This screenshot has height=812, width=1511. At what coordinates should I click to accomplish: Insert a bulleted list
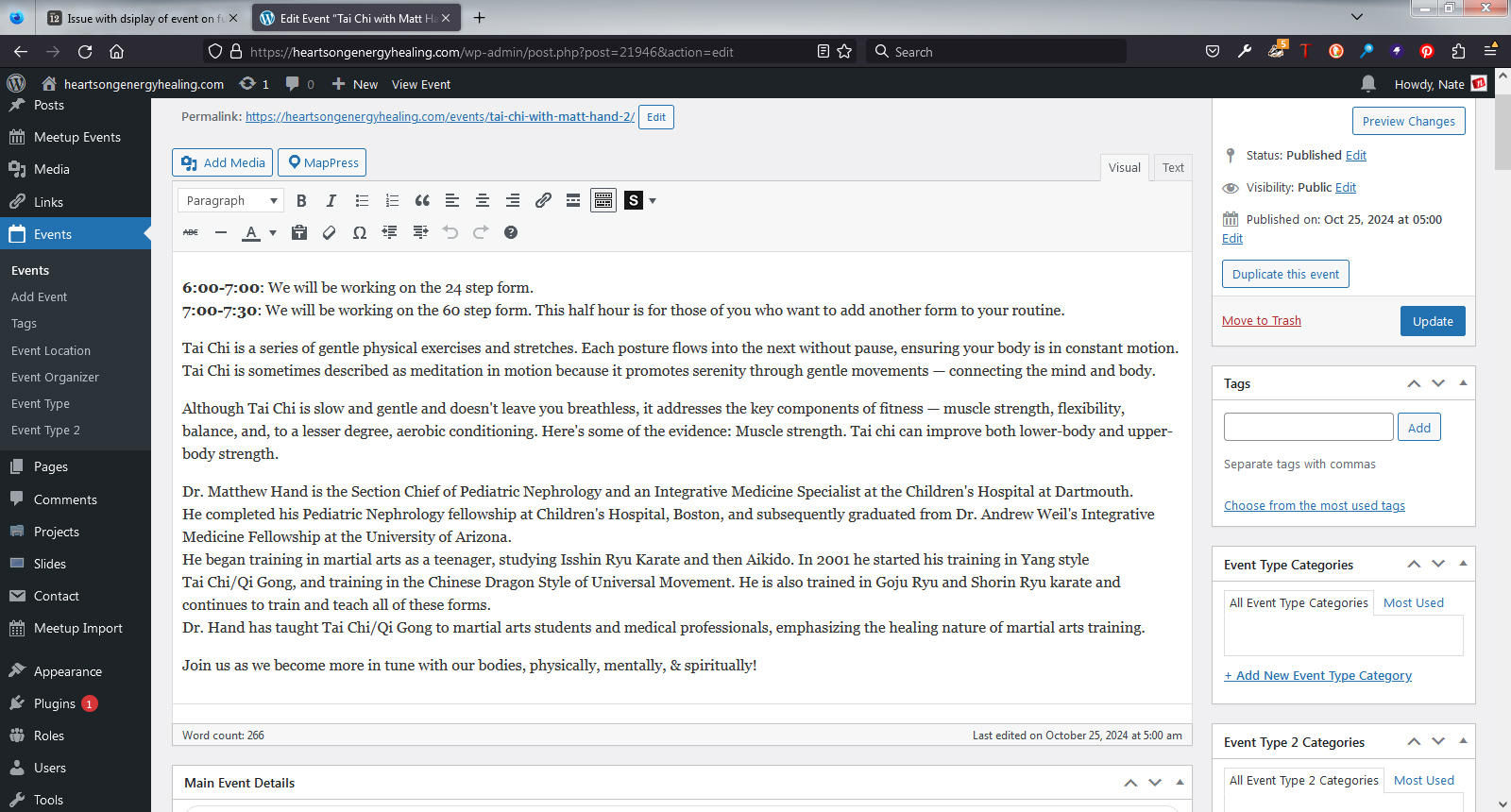point(362,200)
